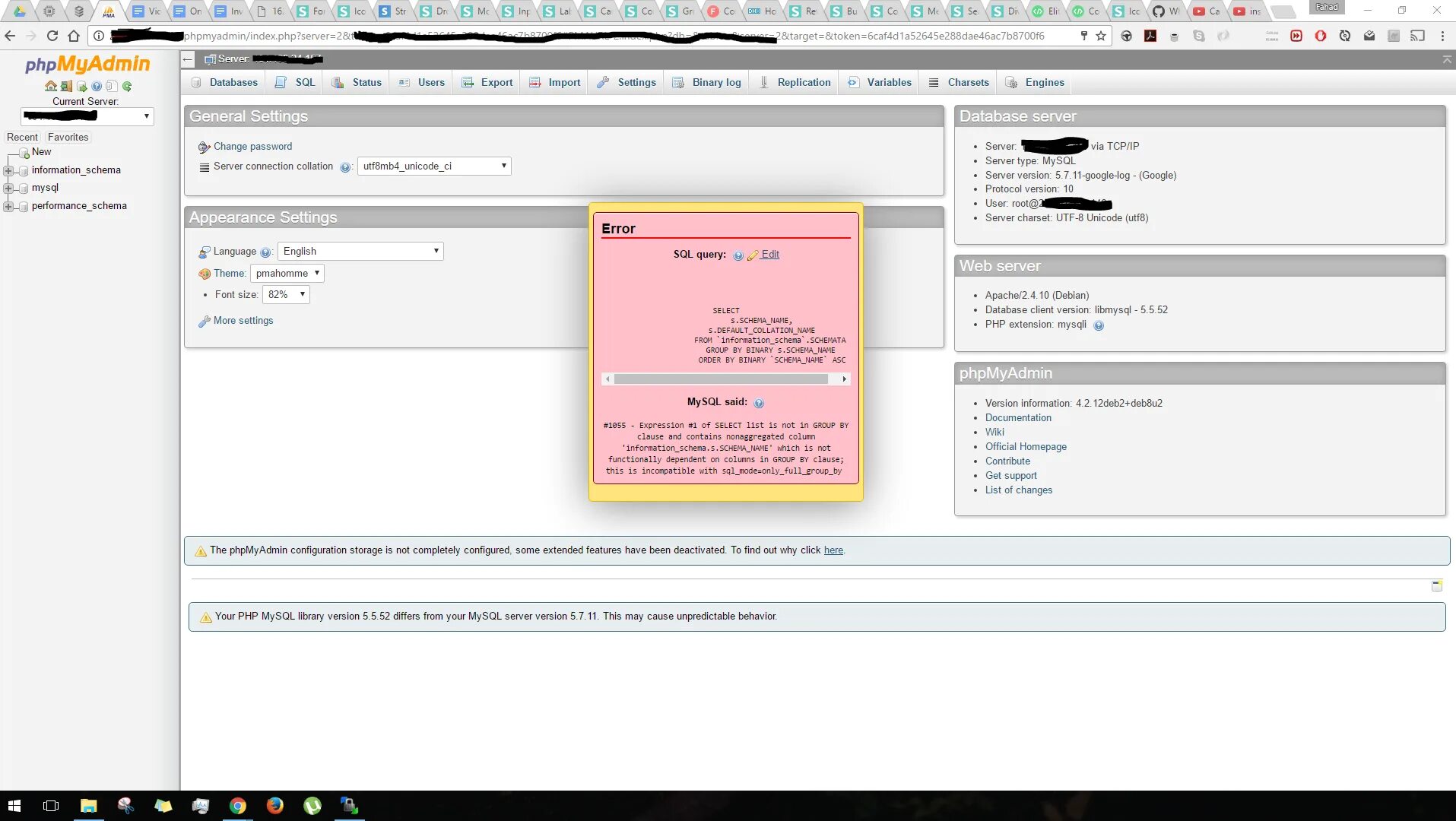This screenshot has width=1456, height=821.
Task: Open the Windows Start menu
Action: (x=14, y=806)
